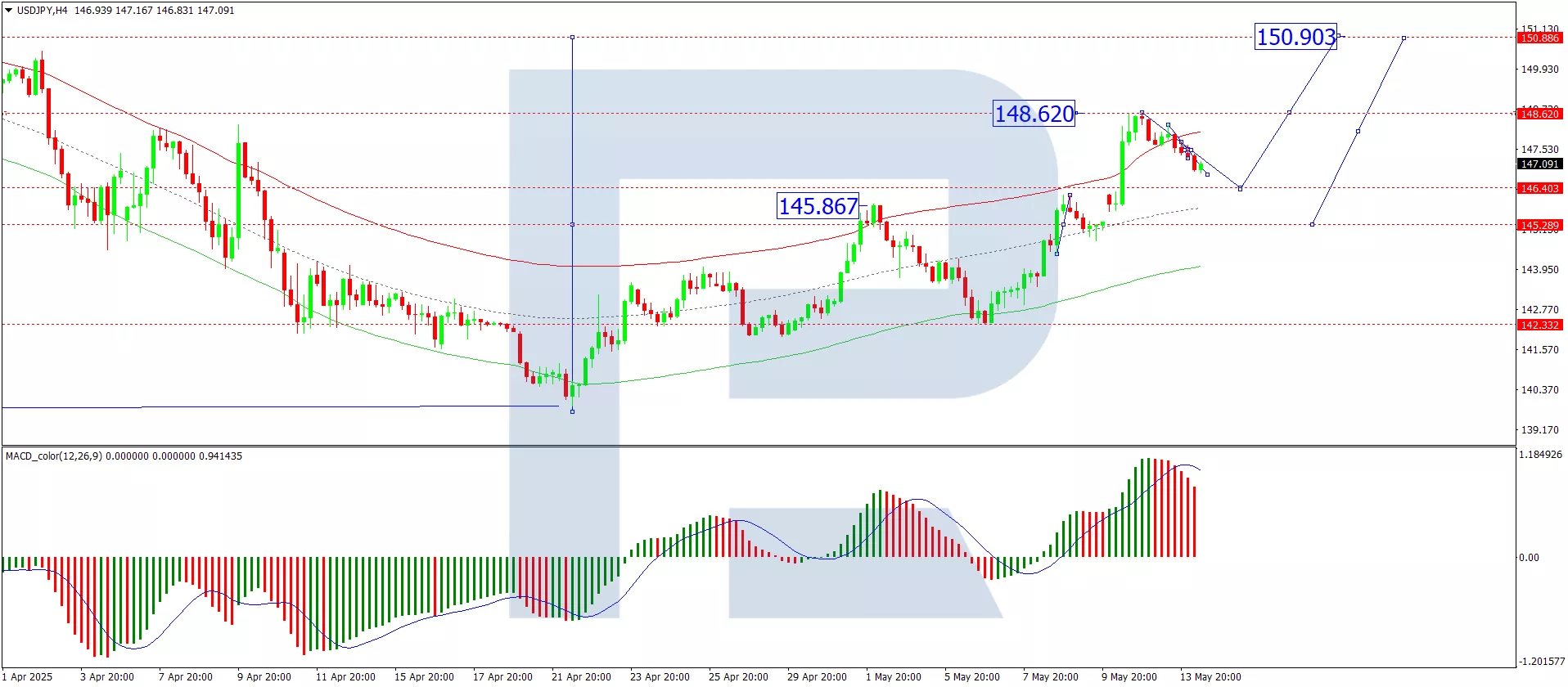Click the red 146.403 price axis tag

pos(1539,188)
